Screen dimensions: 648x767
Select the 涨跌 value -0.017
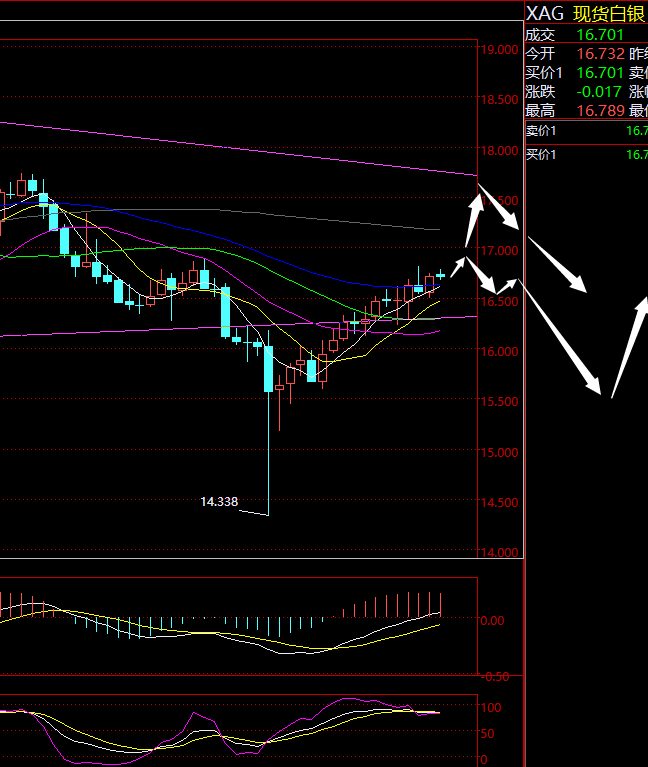click(599, 91)
